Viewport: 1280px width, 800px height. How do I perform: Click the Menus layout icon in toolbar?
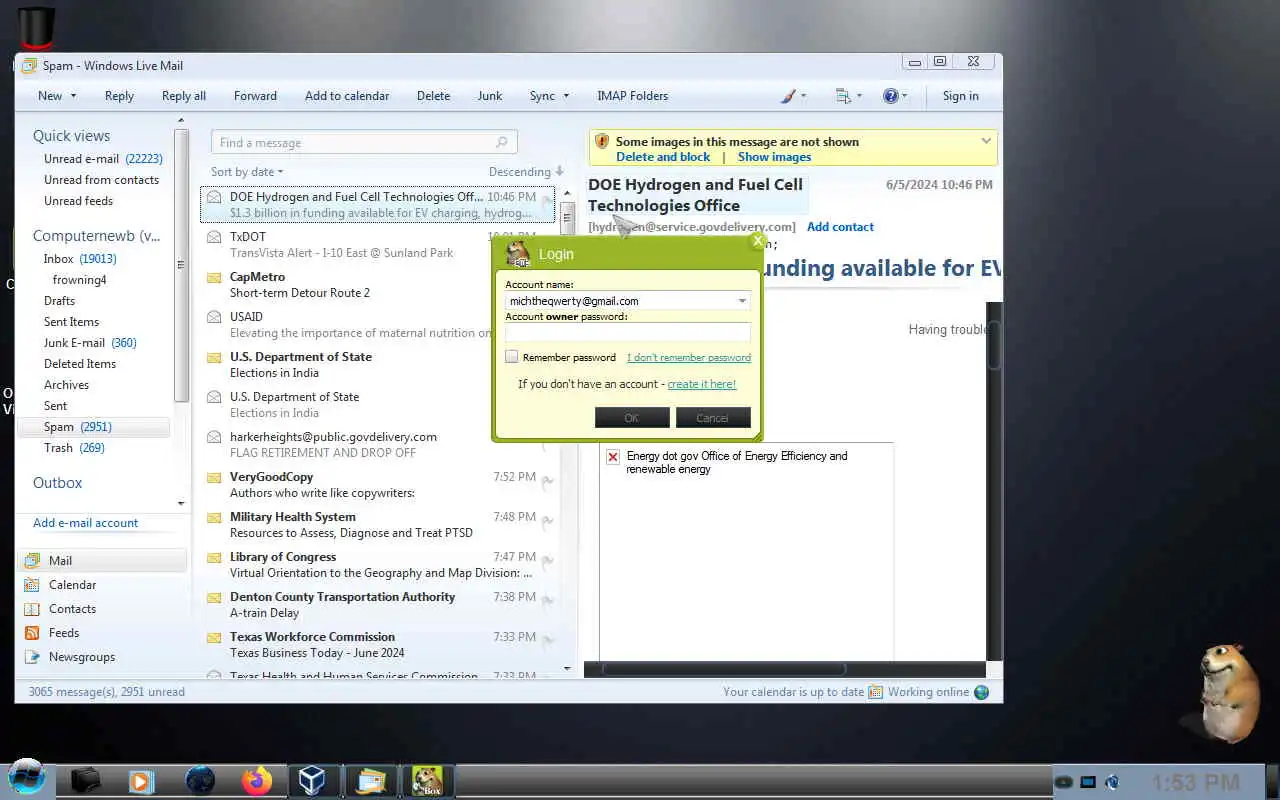click(x=843, y=96)
